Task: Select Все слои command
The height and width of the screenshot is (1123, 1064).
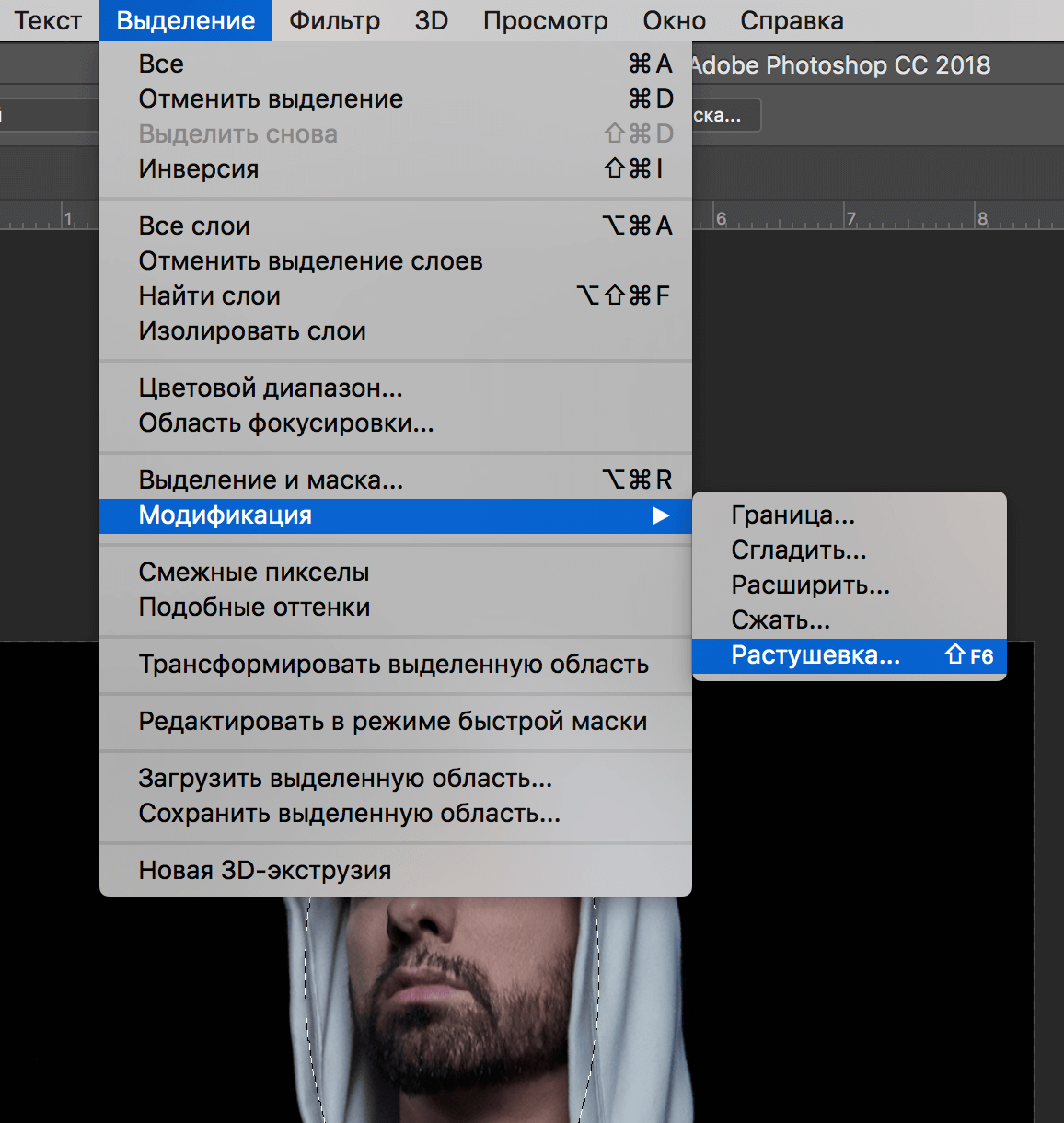Action: (x=194, y=226)
